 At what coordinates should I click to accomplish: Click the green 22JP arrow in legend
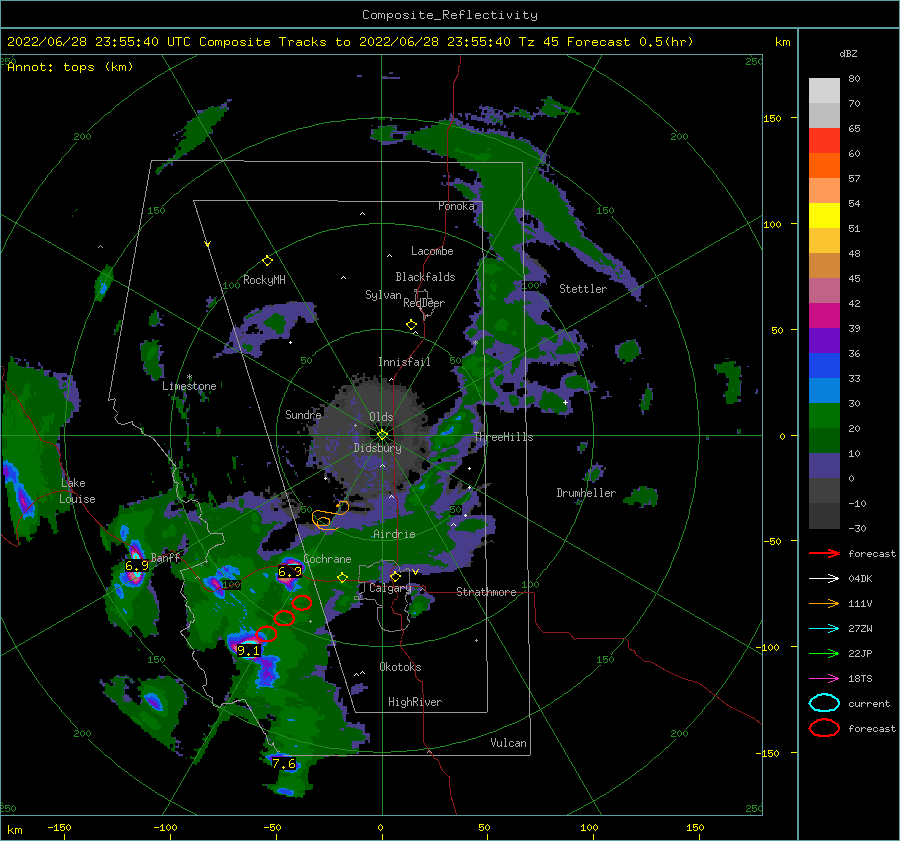tap(824, 653)
